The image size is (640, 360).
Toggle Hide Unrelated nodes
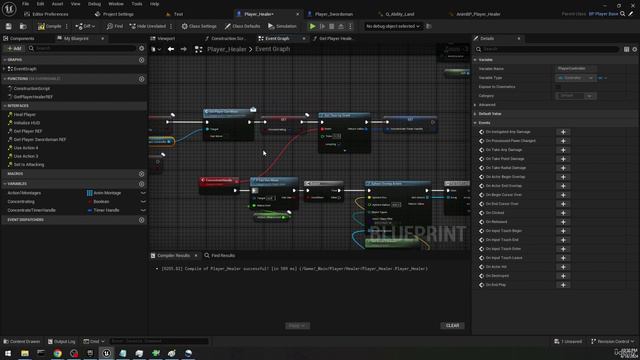point(148,26)
